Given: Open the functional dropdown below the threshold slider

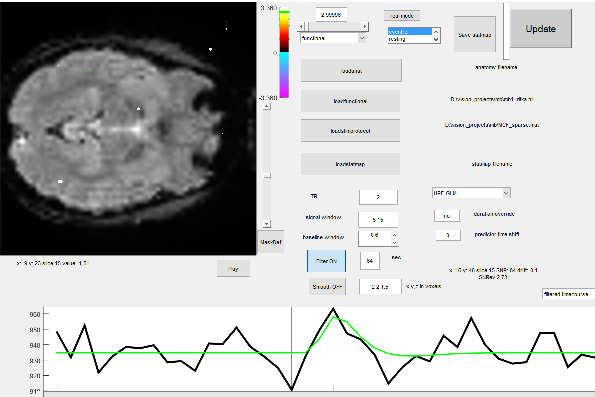Looking at the screenshot, I should click(333, 38).
